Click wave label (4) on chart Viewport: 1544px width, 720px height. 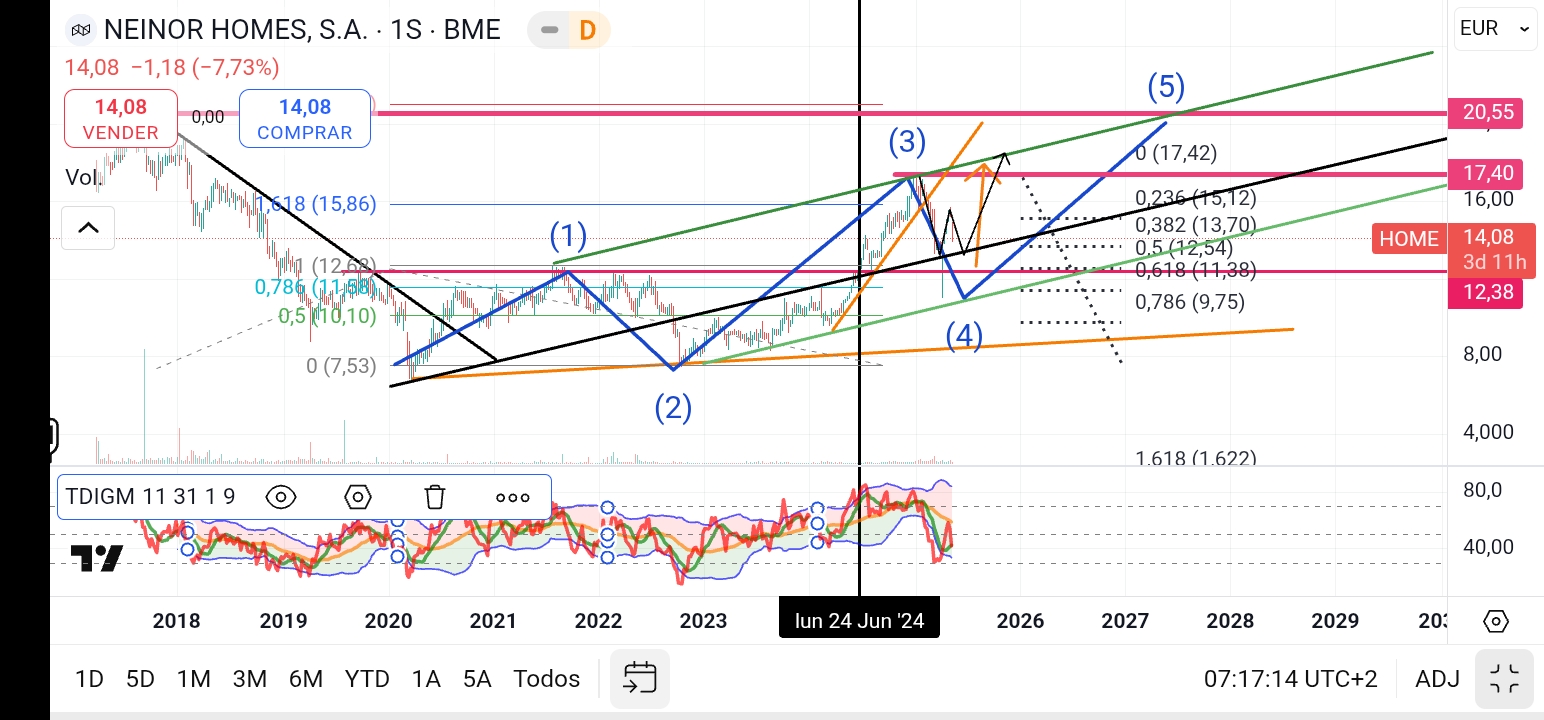click(x=964, y=336)
